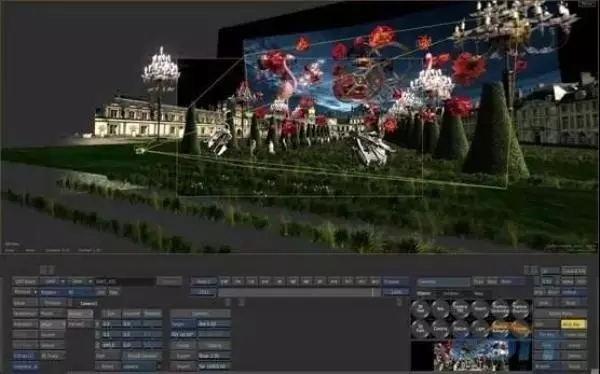This screenshot has height=374, width=600.
Task: Toggle the small square box beside the Camera1 label
Action: pos(70,303)
